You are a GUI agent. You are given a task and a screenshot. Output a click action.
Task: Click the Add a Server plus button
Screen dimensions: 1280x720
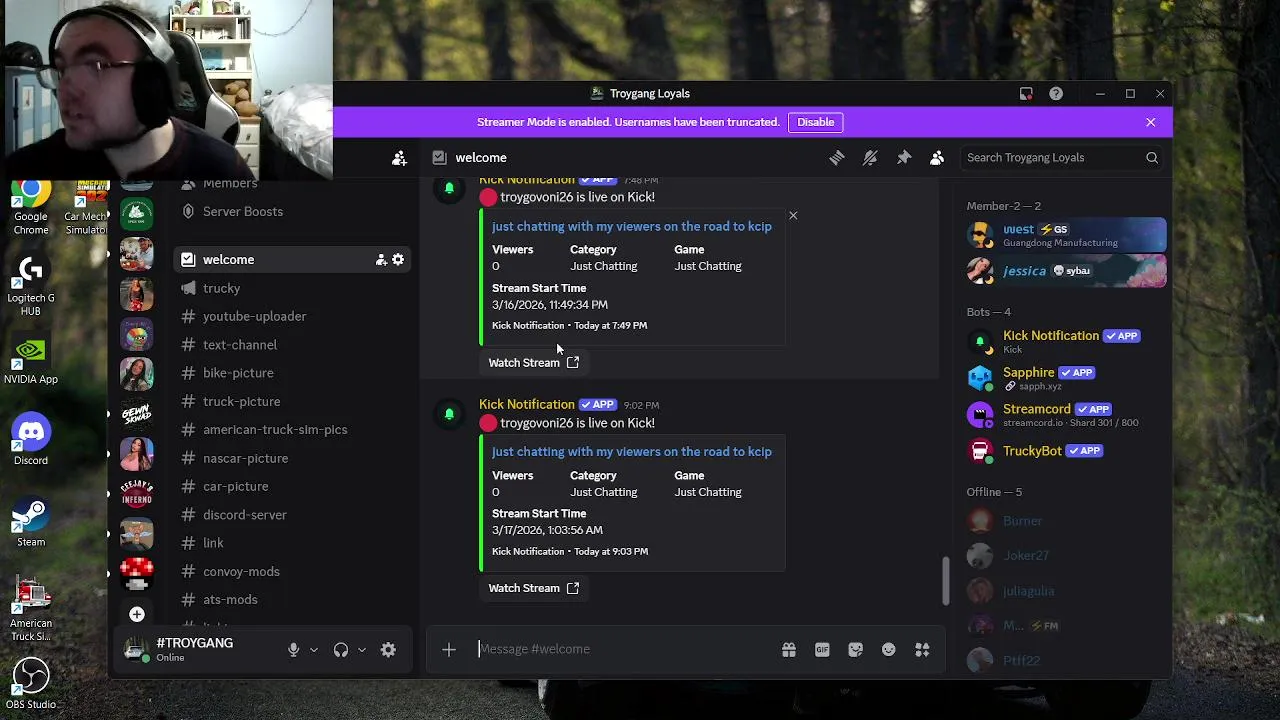(137, 614)
